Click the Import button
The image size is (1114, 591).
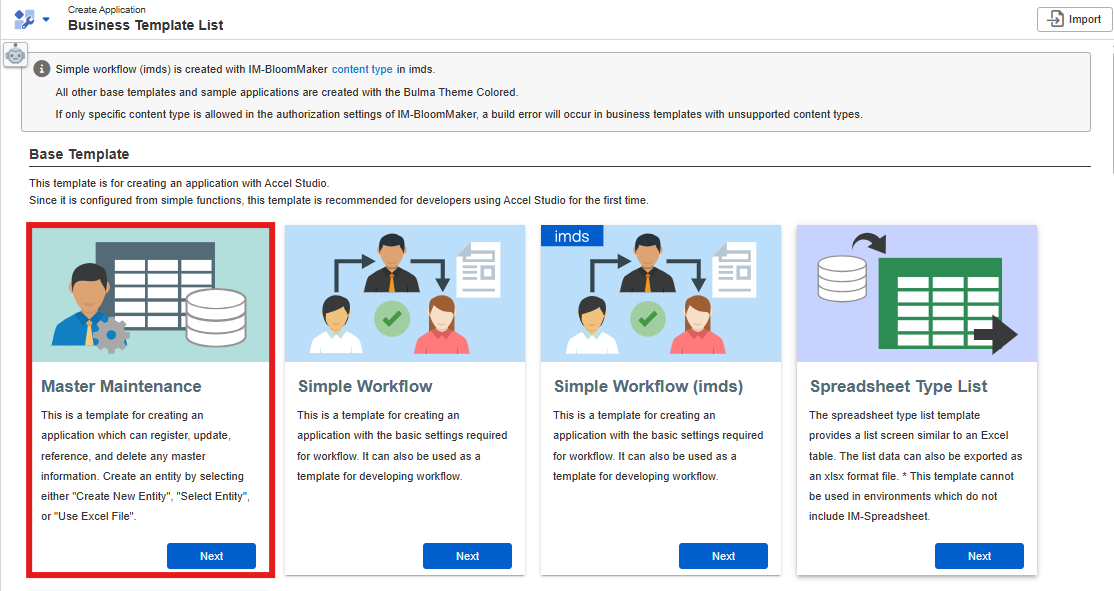coord(1074,19)
